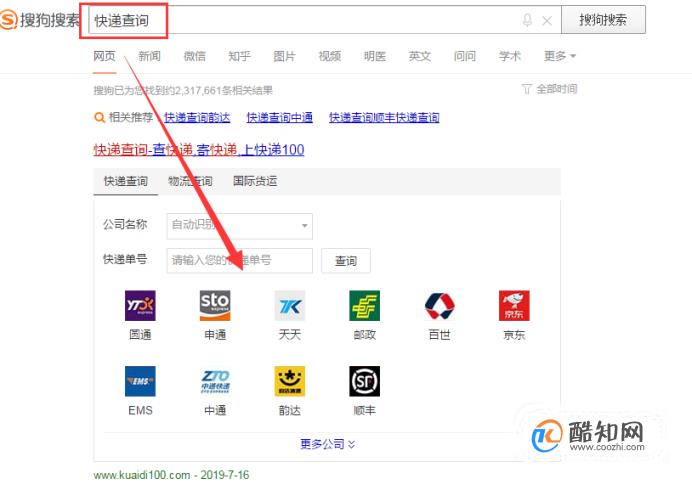Select the 快递查询 widget tab
692x490 pixels.
[126, 181]
